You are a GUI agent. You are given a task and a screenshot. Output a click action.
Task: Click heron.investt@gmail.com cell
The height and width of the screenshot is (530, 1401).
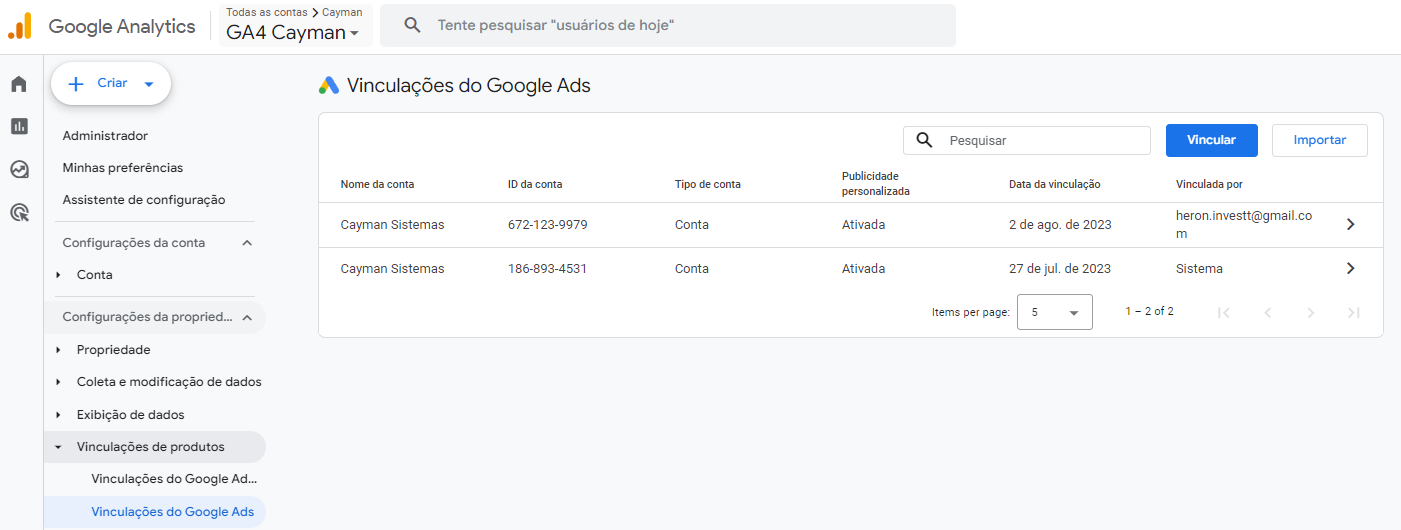[1244, 225]
